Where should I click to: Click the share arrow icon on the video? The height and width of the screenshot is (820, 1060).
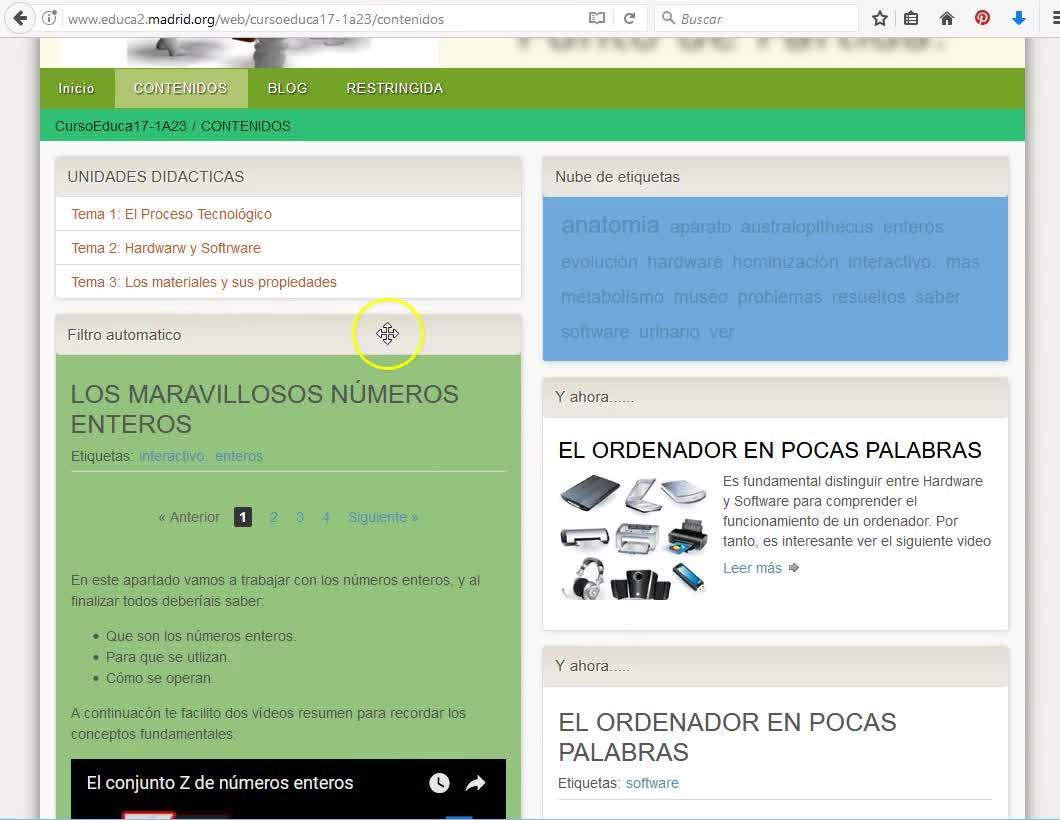click(476, 783)
